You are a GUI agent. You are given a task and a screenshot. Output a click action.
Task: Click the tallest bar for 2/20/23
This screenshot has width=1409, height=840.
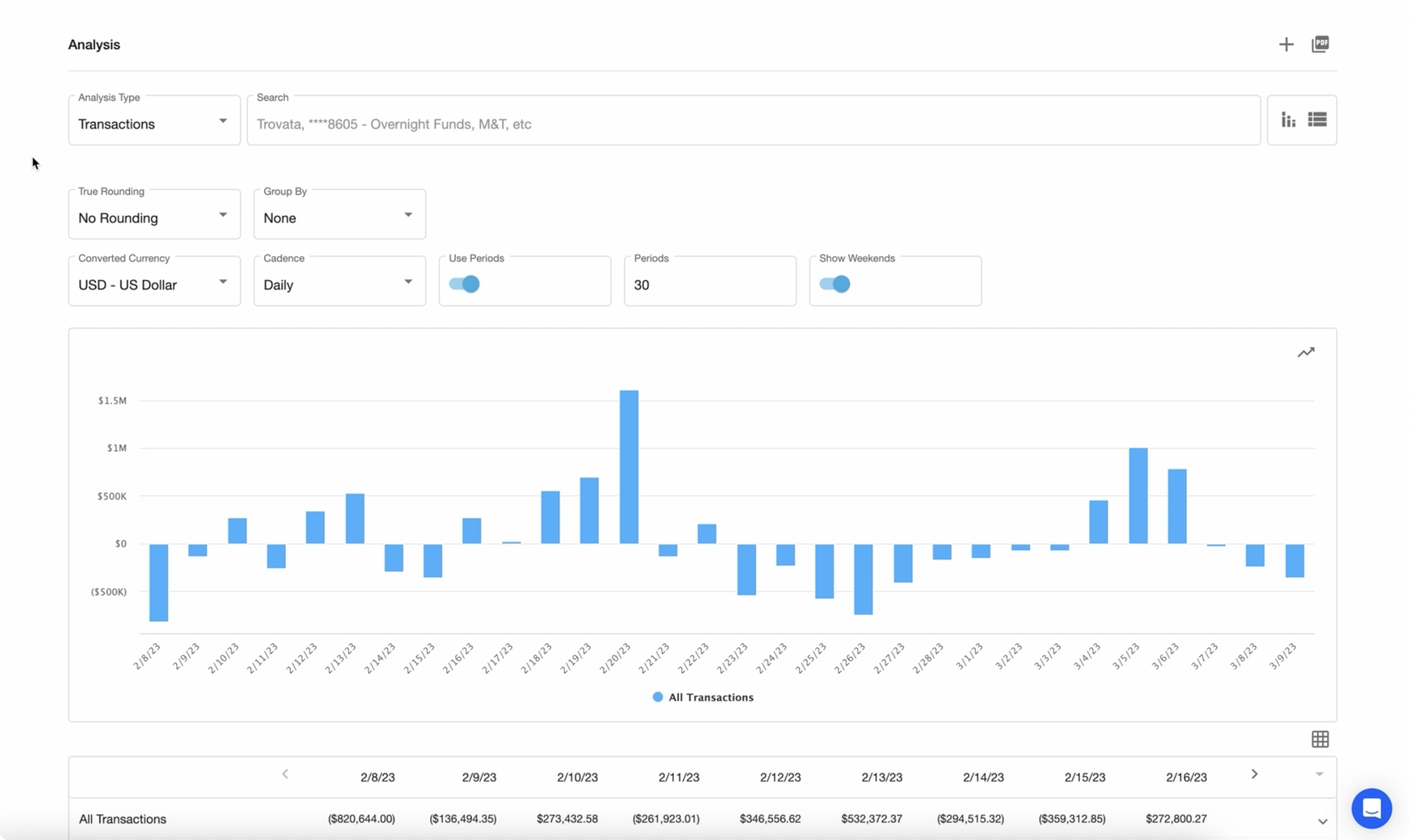click(x=629, y=467)
